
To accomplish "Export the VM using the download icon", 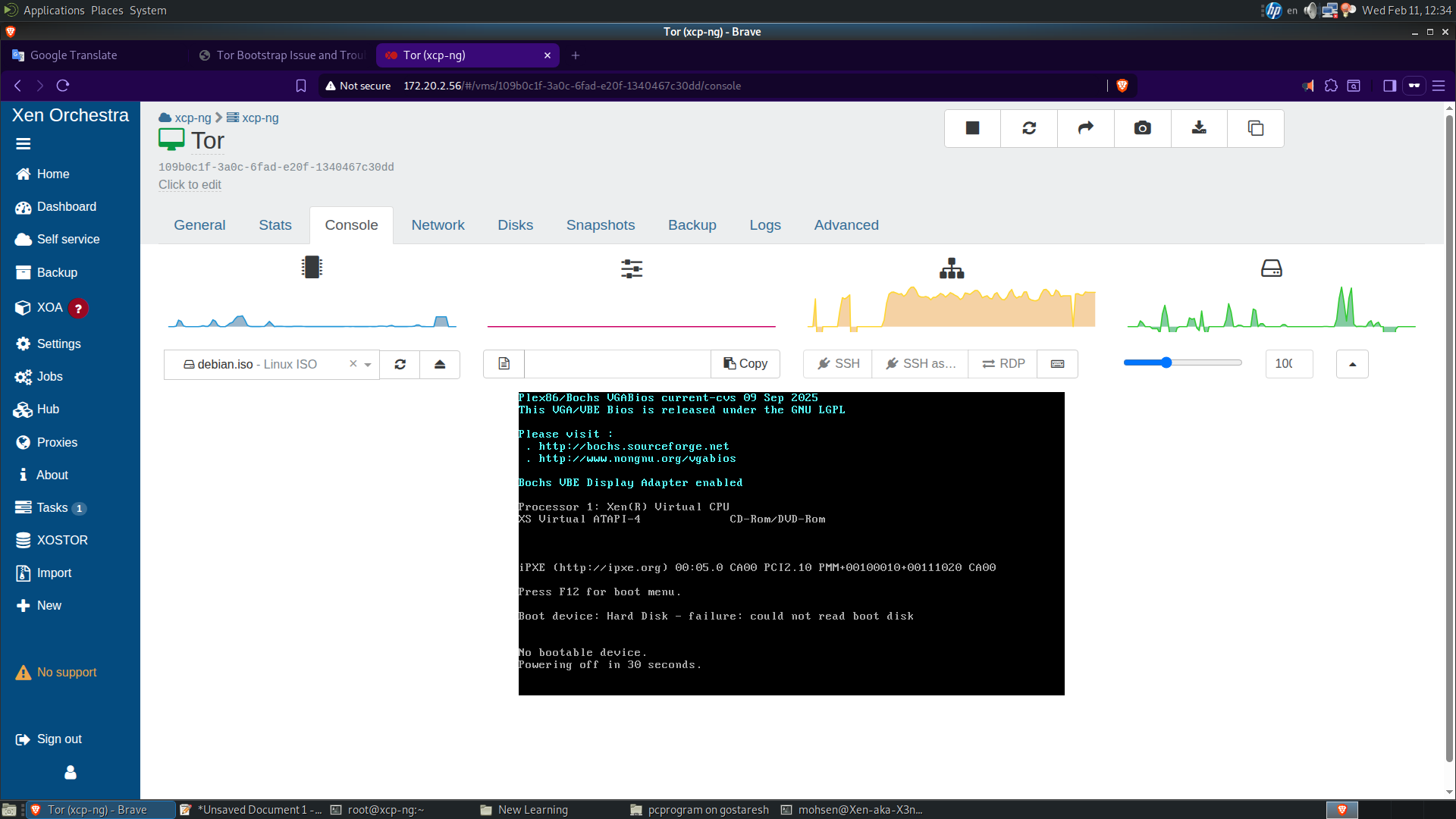I will coord(1198,128).
